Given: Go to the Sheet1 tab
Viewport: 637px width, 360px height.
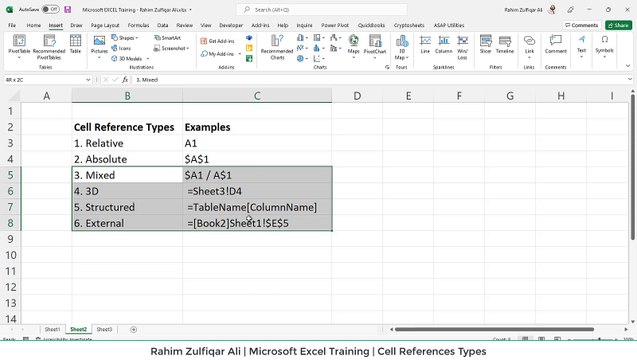Looking at the screenshot, I should click(52, 330).
